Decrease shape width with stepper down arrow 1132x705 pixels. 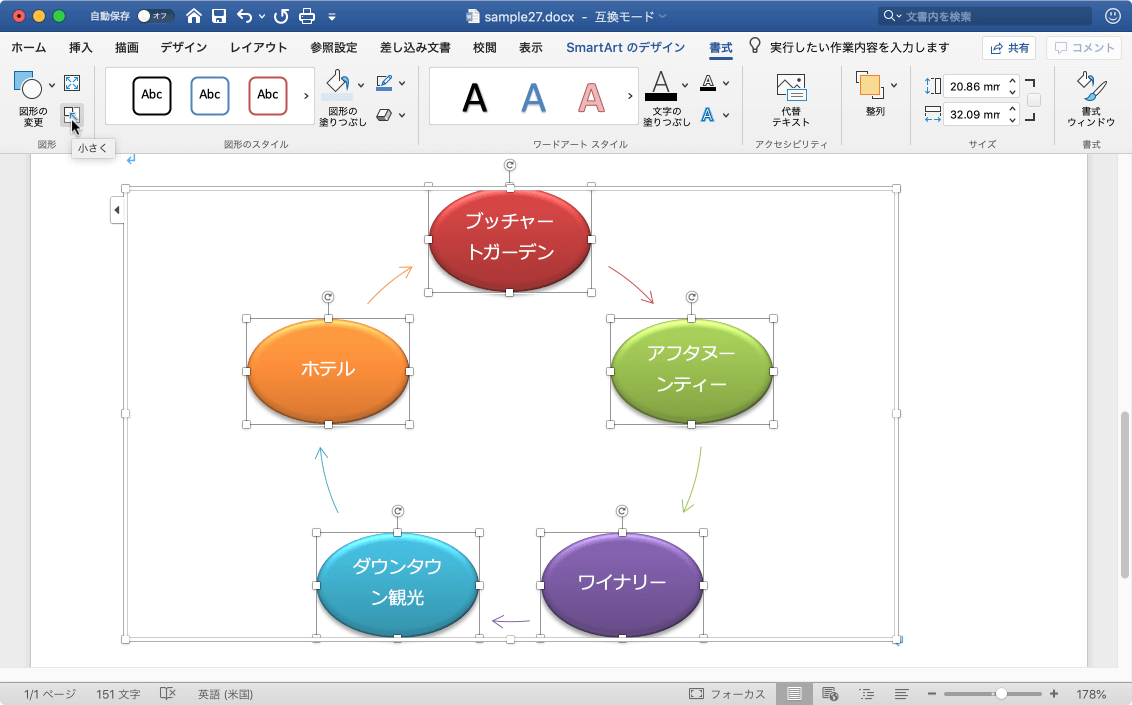[1013, 120]
